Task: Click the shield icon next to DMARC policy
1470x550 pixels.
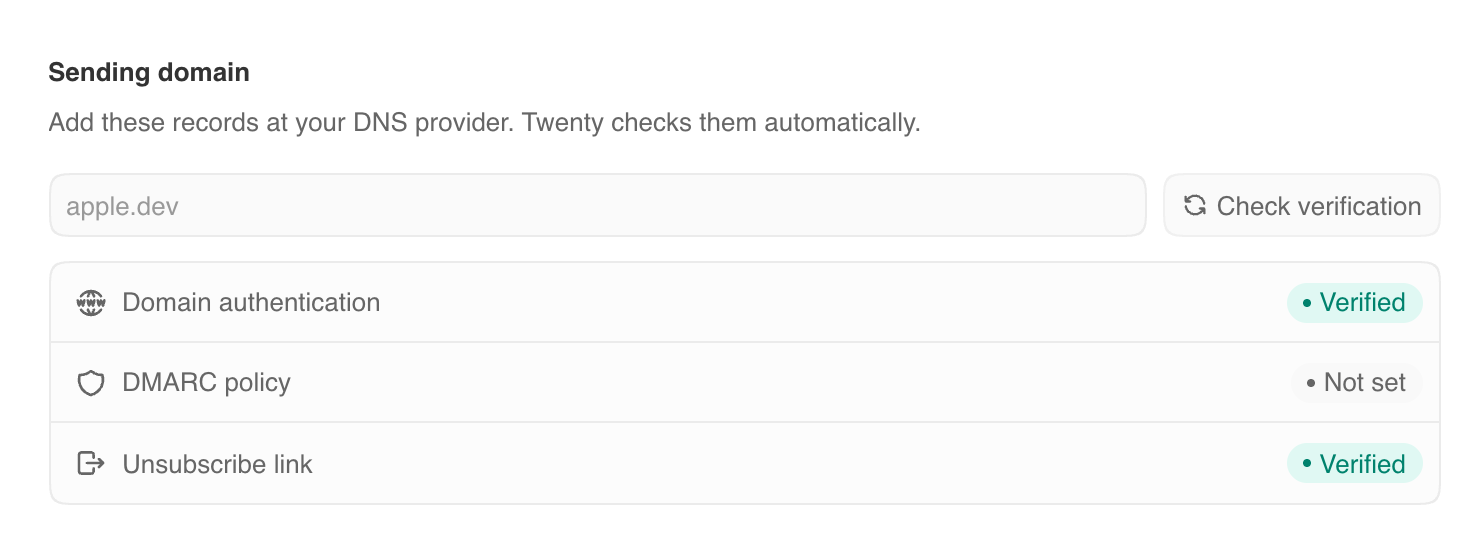Action: click(x=91, y=383)
